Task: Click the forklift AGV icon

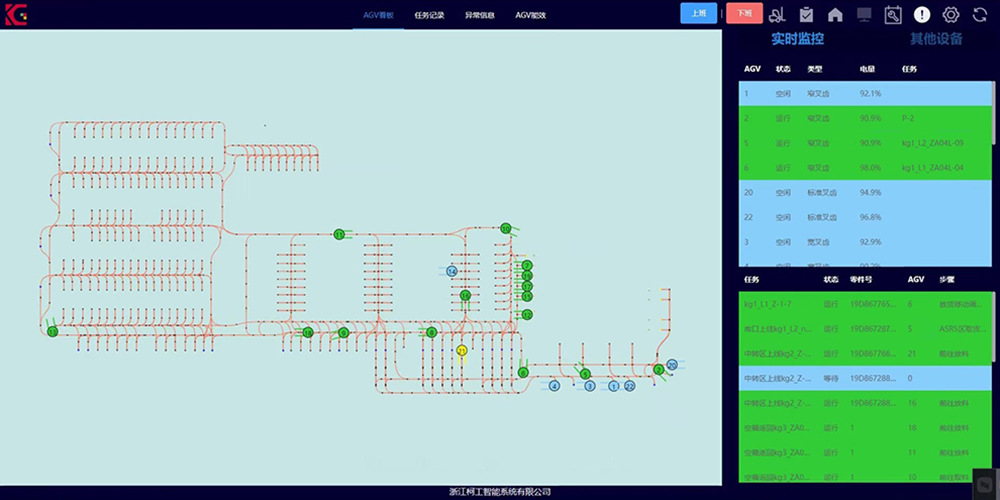Action: click(777, 14)
